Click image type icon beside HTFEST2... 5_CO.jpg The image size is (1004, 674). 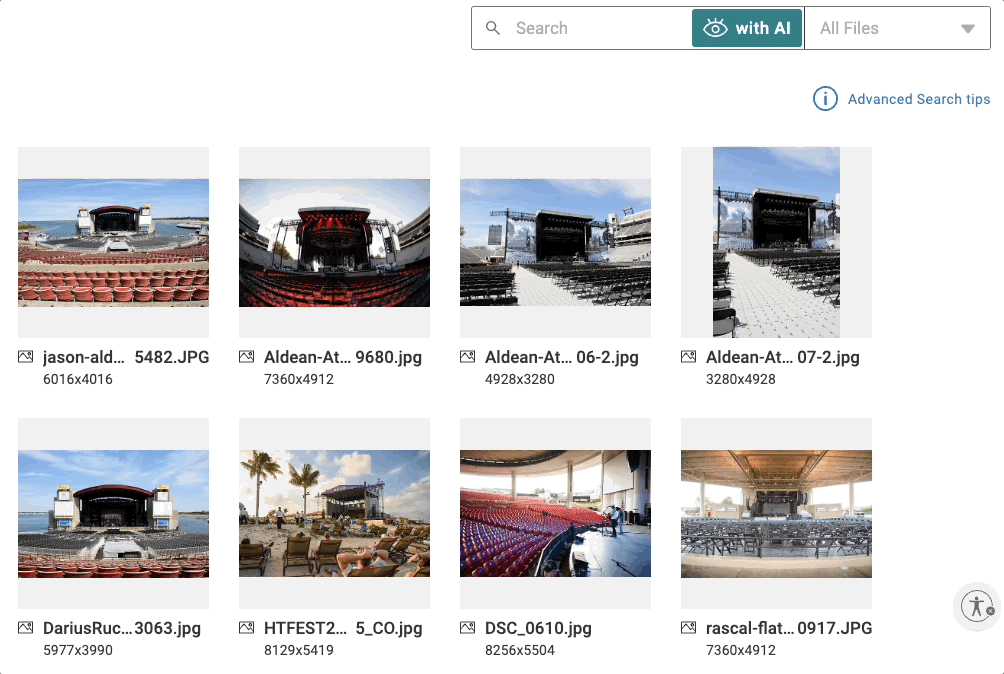point(247,627)
